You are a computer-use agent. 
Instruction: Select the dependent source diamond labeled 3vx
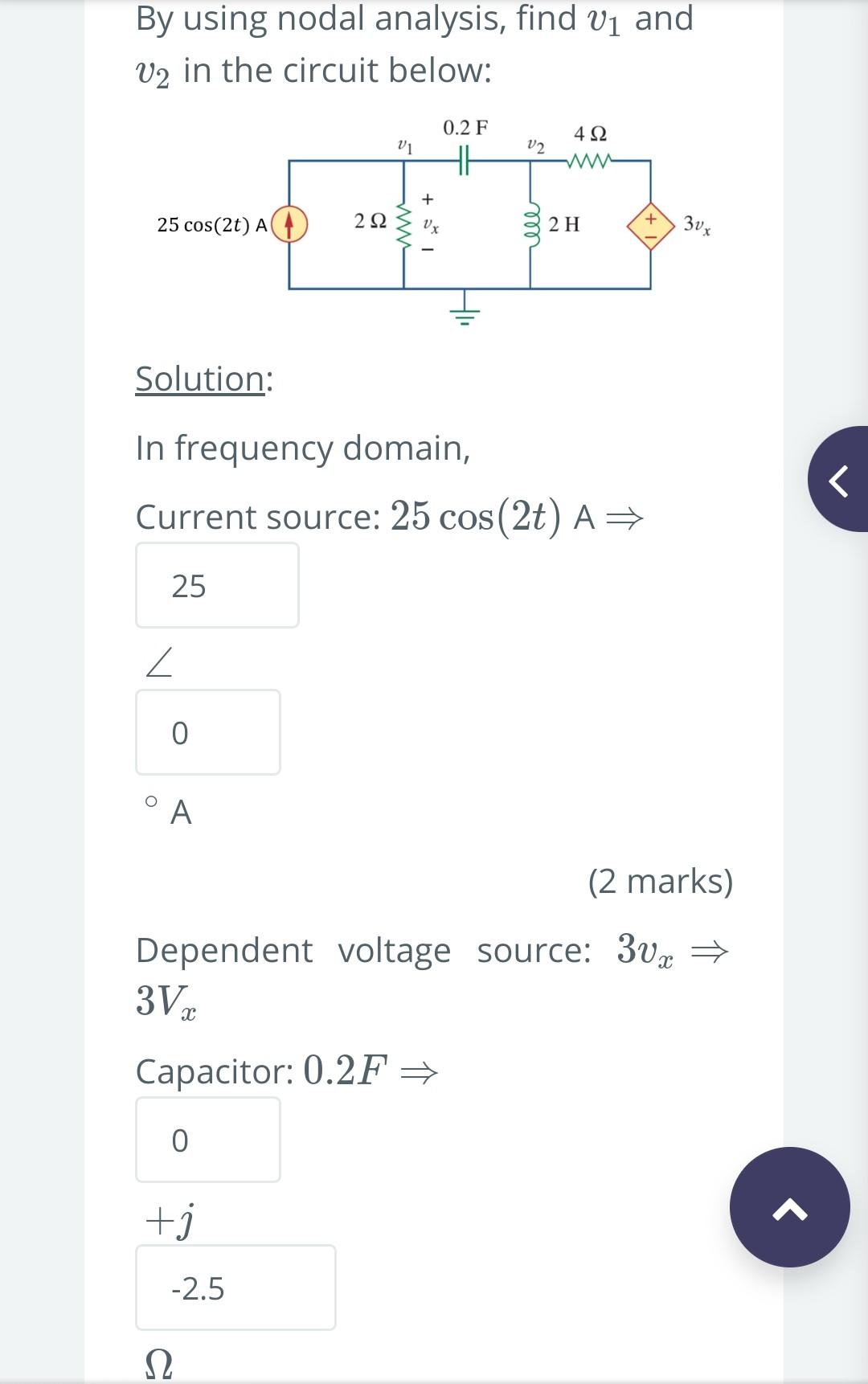click(x=651, y=226)
